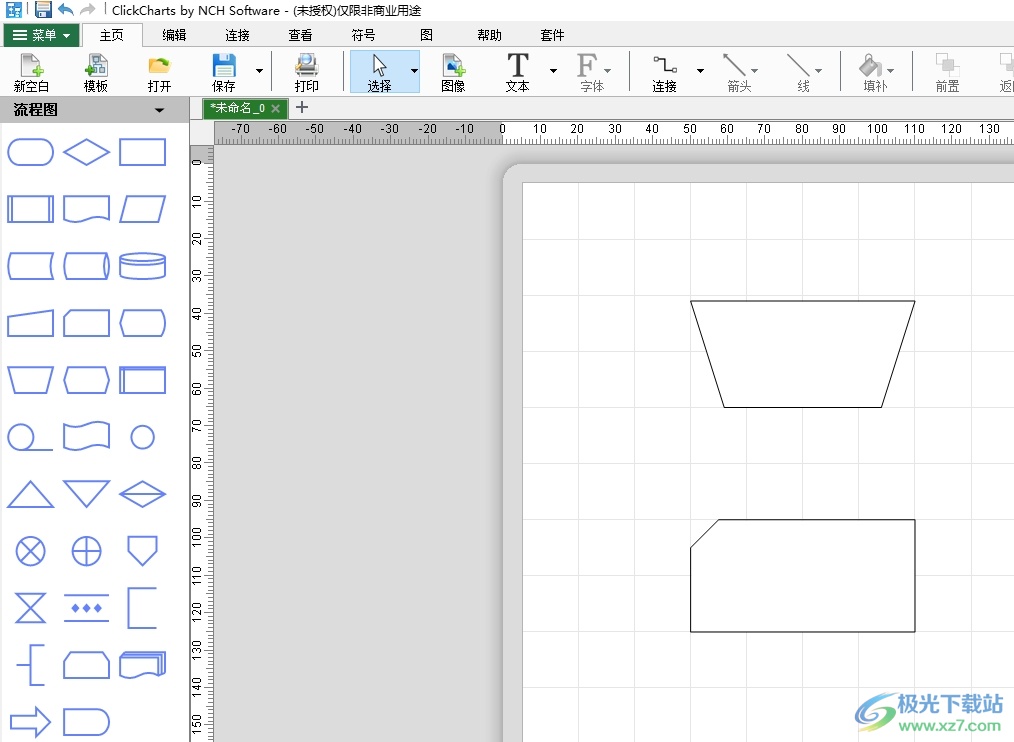Viewport: 1014px width, 742px height.
Task: Switch to the 图 diagram tab
Action: click(426, 35)
